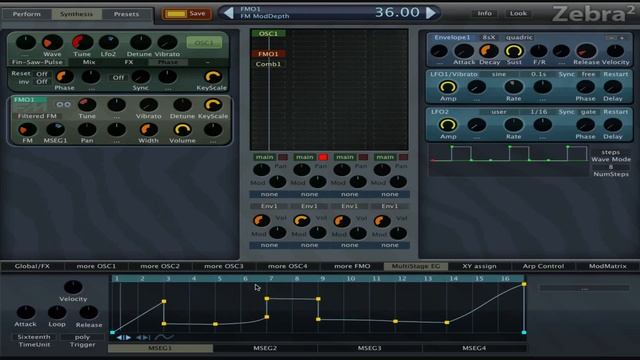Toggle OSC1 inv Off switch
Viewport: 640px width, 360px height.
[42, 82]
